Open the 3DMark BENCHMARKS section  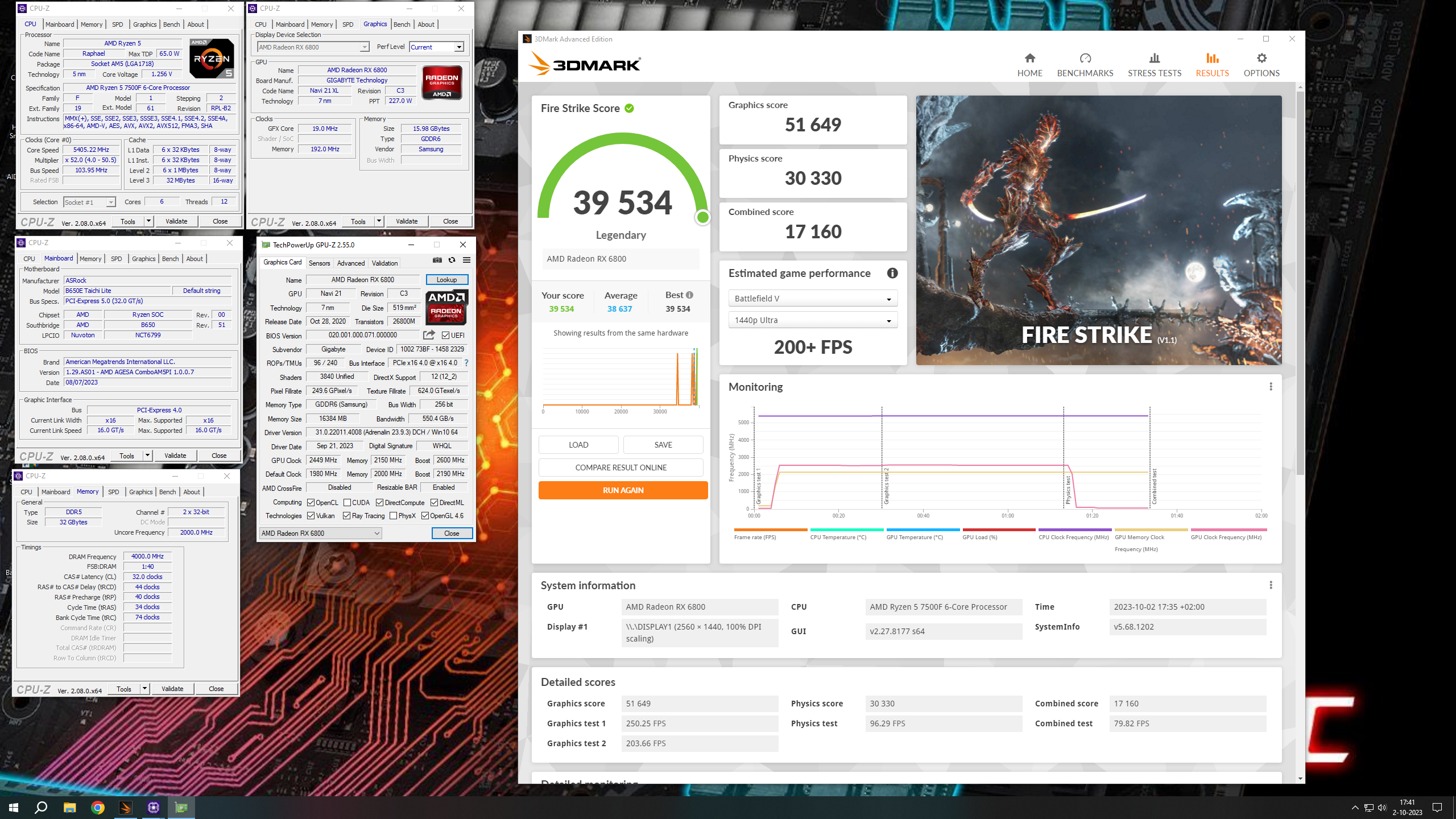pos(1085,65)
